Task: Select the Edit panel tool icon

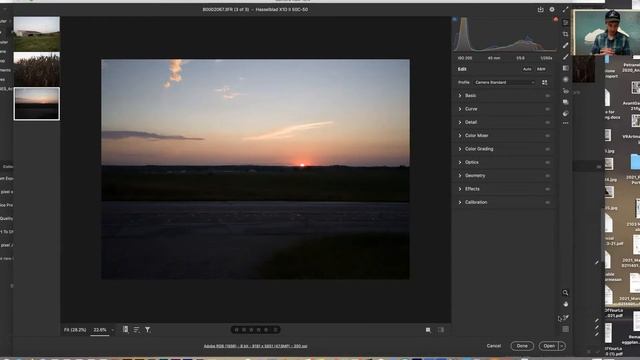Action: 565,23
